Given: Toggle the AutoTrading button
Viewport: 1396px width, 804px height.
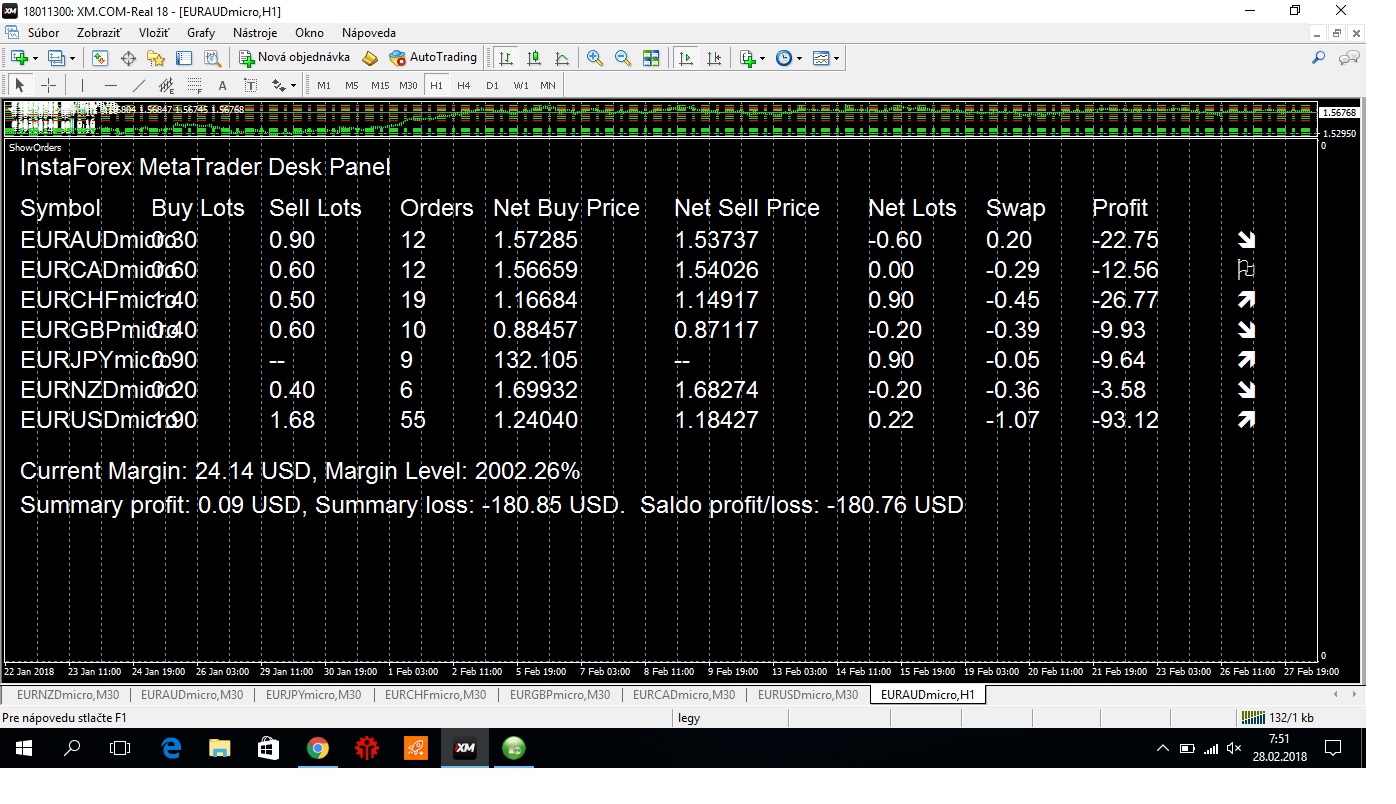Looking at the screenshot, I should pyautogui.click(x=433, y=58).
